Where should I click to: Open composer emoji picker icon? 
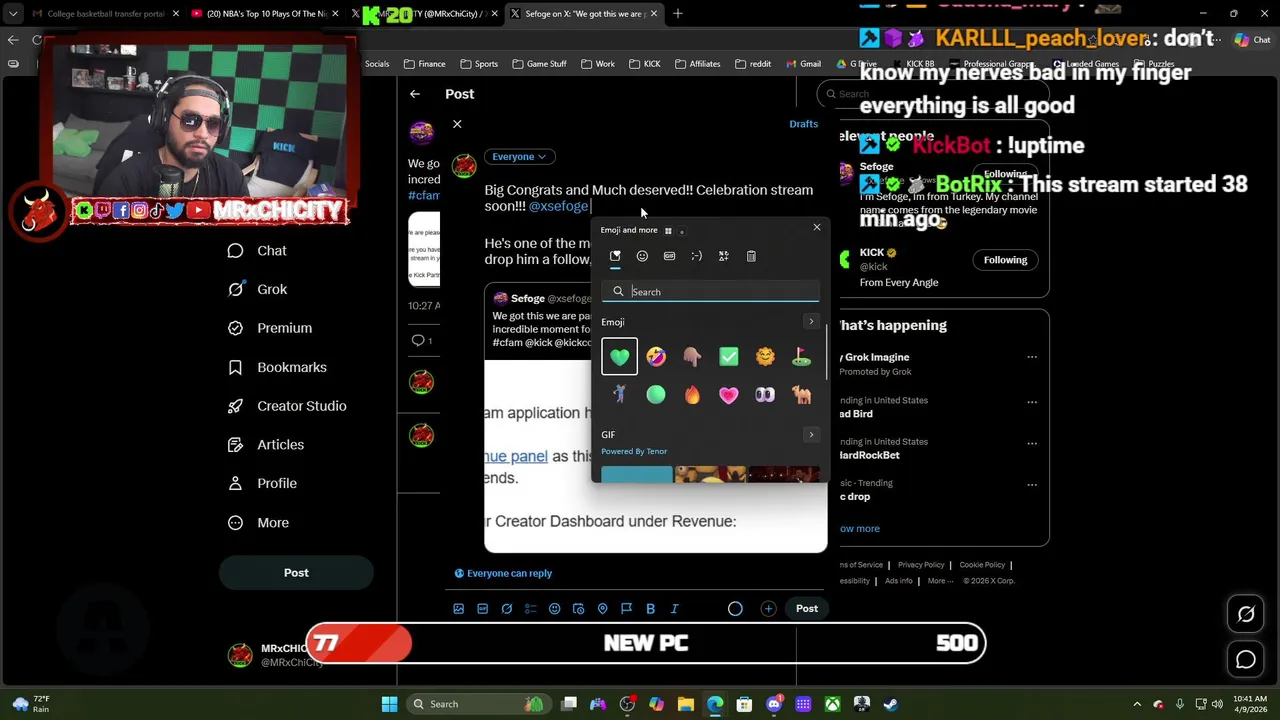[x=555, y=609]
